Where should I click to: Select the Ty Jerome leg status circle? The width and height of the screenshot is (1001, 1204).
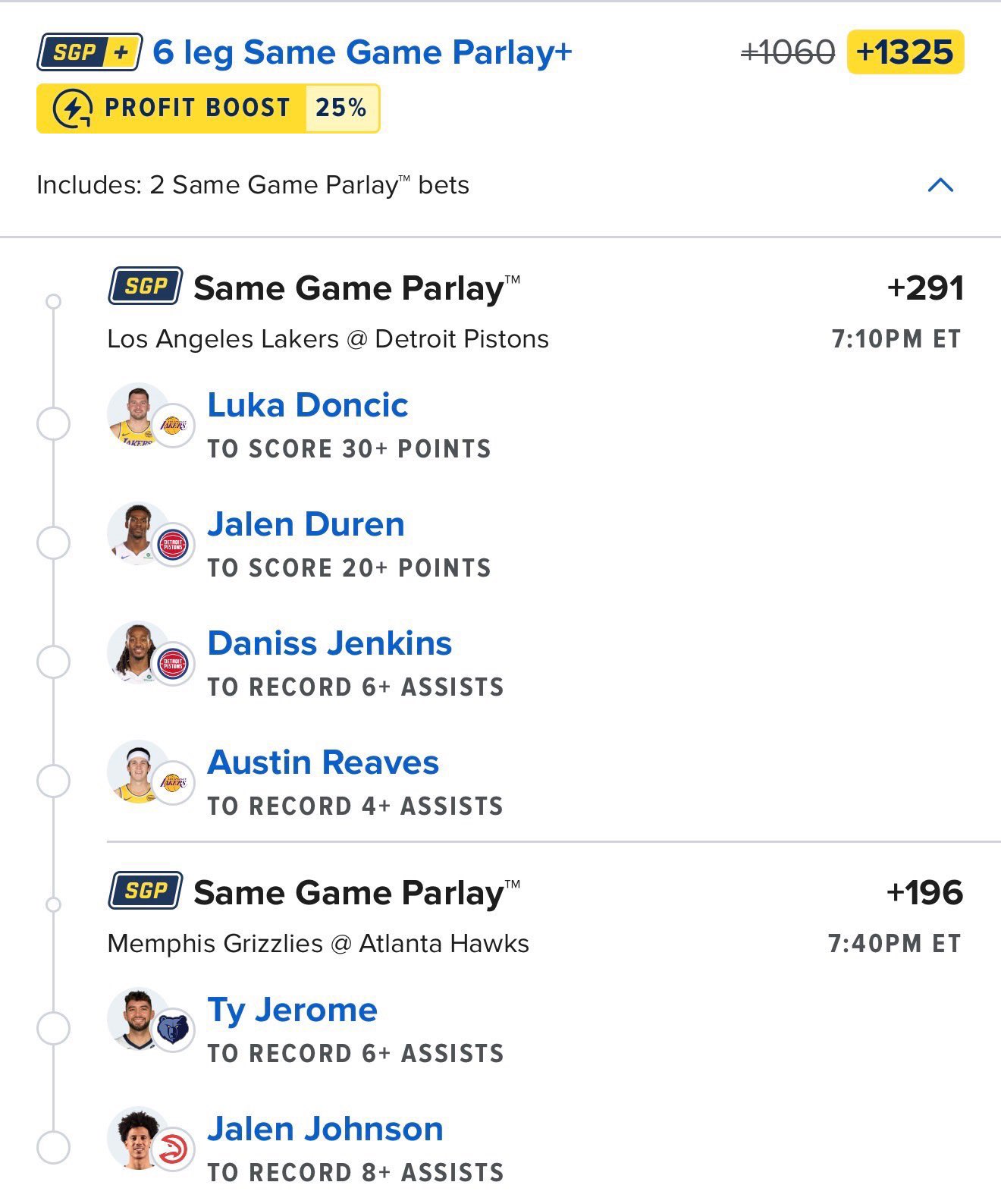[53, 1029]
